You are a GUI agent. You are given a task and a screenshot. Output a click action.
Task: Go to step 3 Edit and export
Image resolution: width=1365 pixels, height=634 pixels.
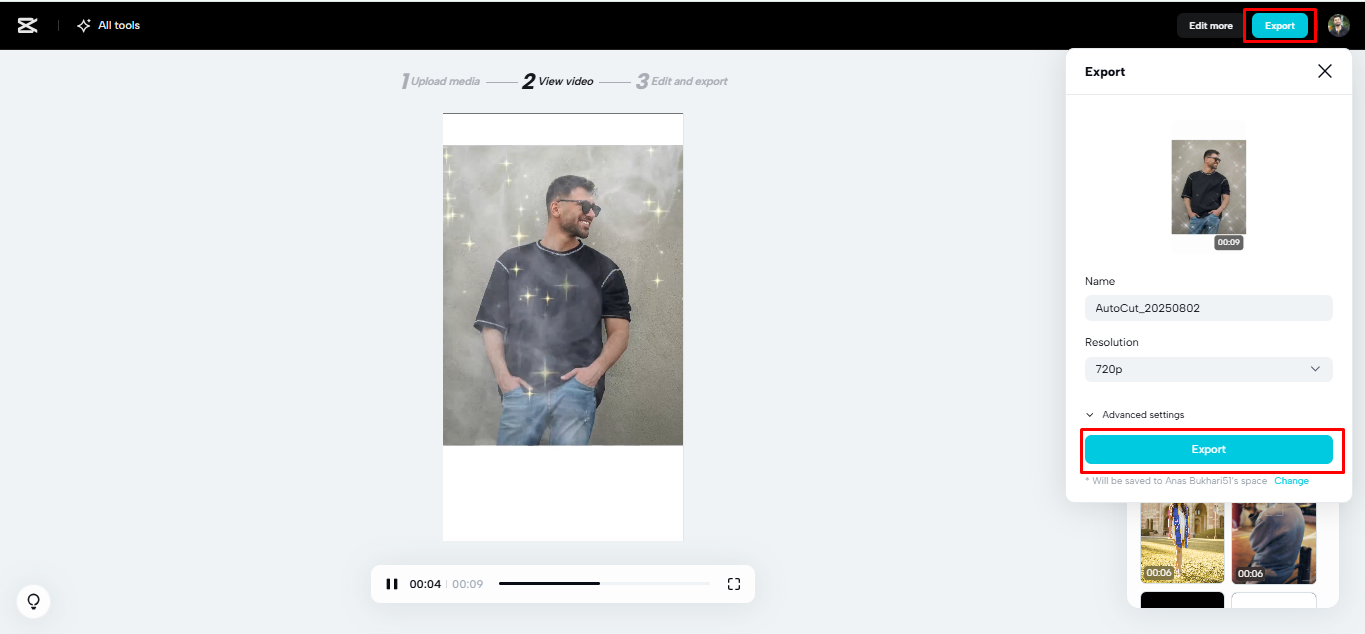682,81
